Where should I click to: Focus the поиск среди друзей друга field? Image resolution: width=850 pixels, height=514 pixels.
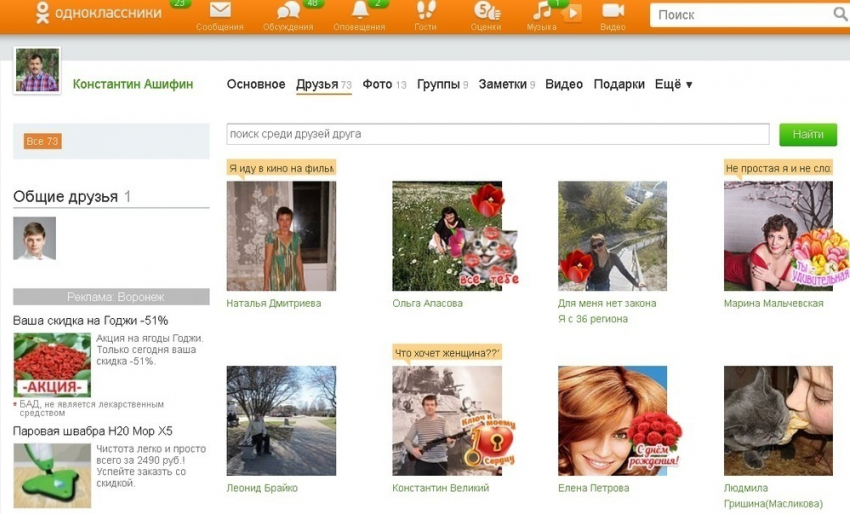pyautogui.click(x=498, y=134)
